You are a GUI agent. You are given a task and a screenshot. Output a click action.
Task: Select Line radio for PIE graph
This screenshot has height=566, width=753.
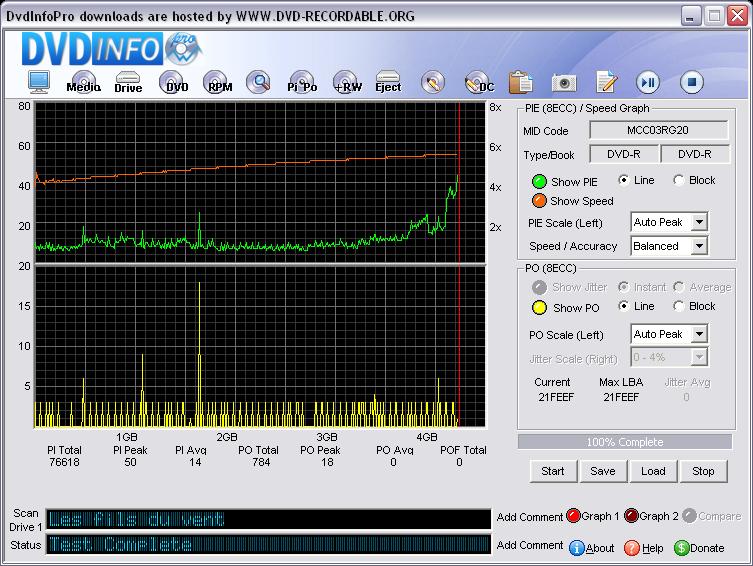point(623,180)
